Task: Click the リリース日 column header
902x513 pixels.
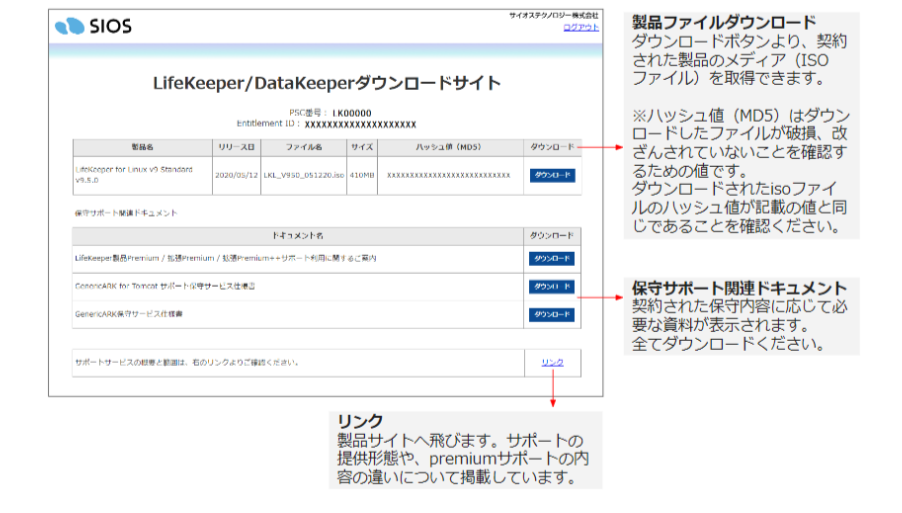Action: pos(236,147)
